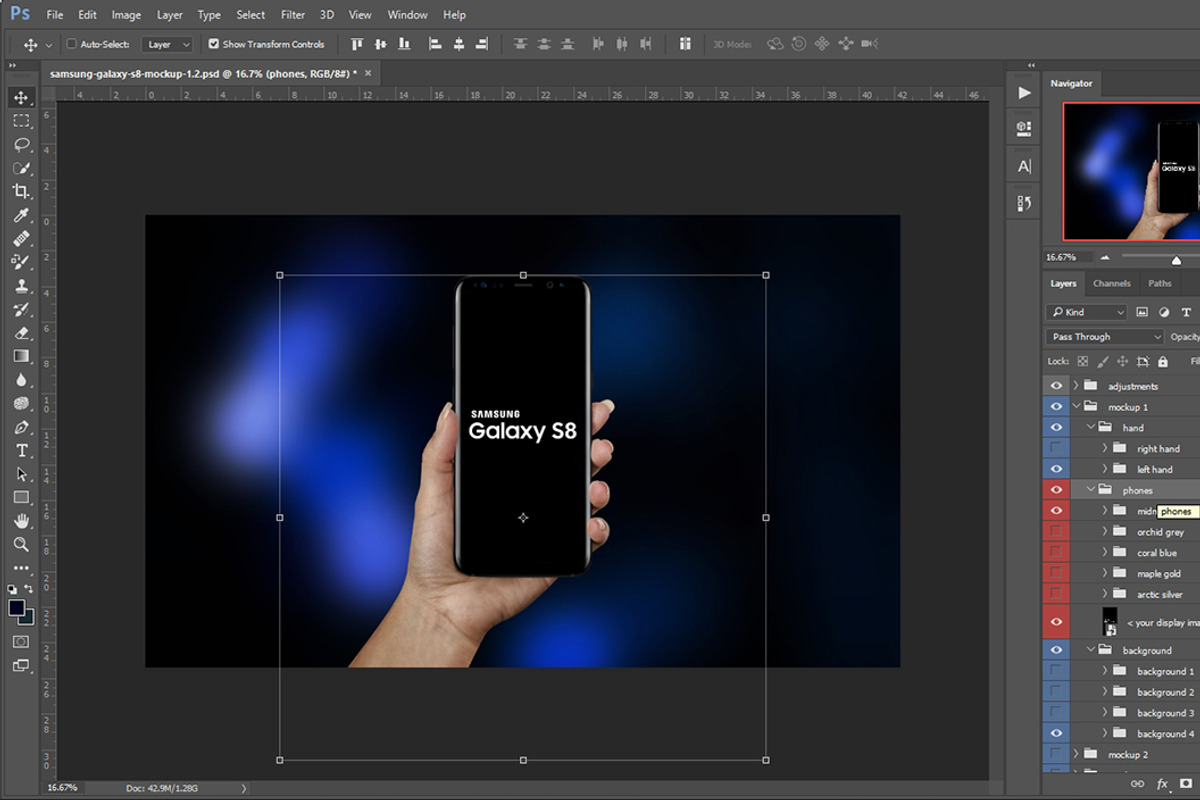Expand the mockup 2 group
This screenshot has width=1200, height=800.
[1076, 754]
